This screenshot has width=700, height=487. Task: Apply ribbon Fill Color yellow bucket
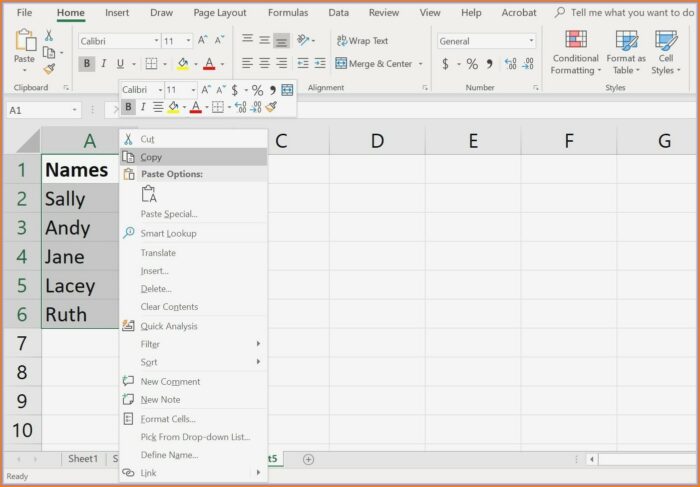click(183, 64)
